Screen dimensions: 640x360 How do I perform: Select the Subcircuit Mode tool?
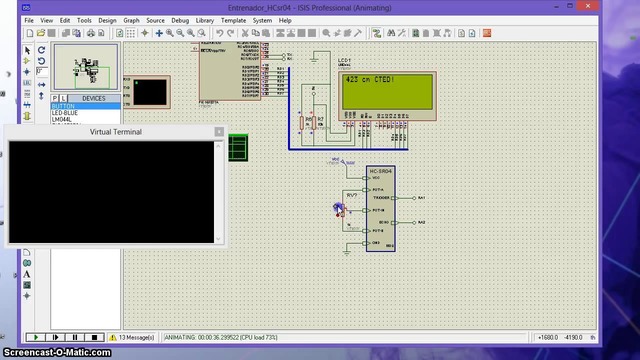point(27,116)
